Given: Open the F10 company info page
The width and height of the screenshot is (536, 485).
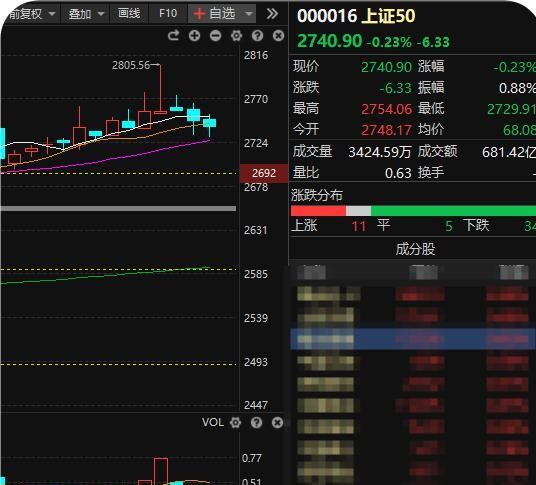Looking at the screenshot, I should point(168,14).
